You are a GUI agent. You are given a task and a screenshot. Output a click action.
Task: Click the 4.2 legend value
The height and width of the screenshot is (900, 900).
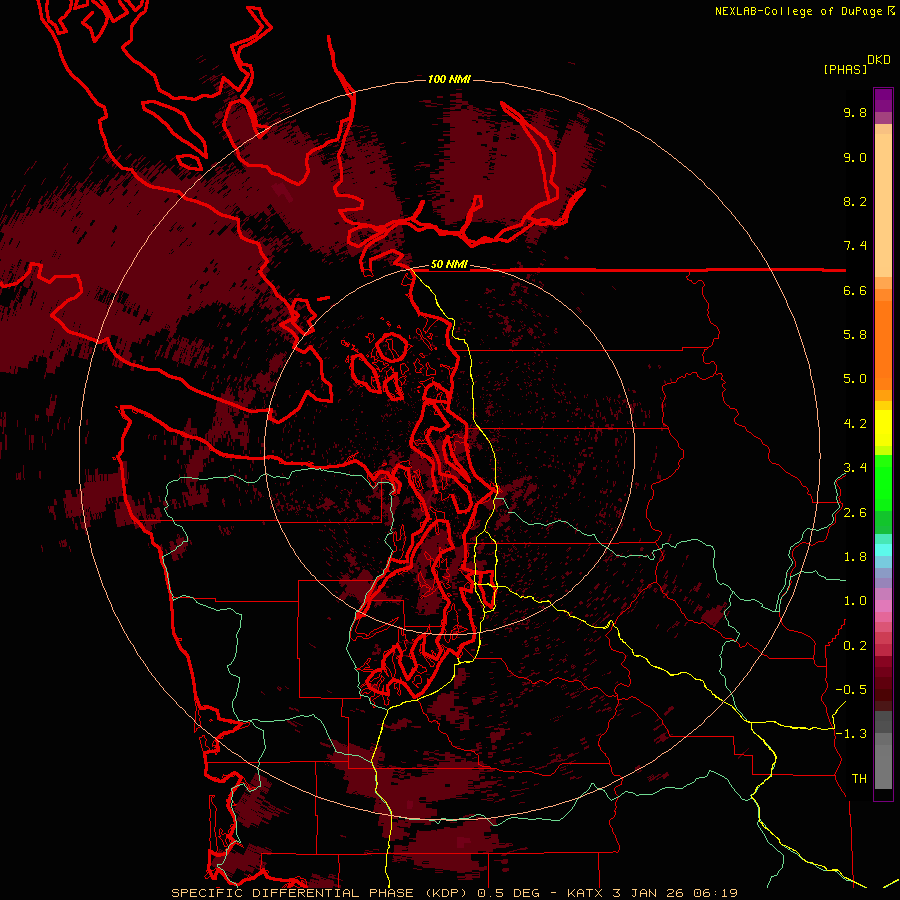pos(855,424)
